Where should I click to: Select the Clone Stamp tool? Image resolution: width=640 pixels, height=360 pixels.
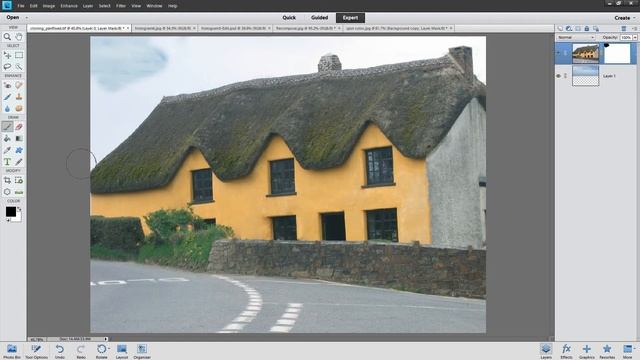[x=19, y=97]
